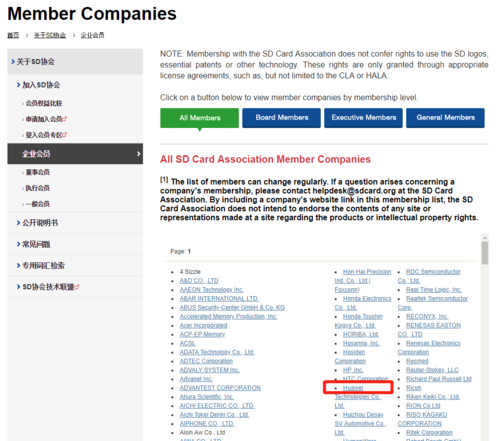Select 执行会员 in the sidebar
The image size is (500, 441).
point(38,188)
